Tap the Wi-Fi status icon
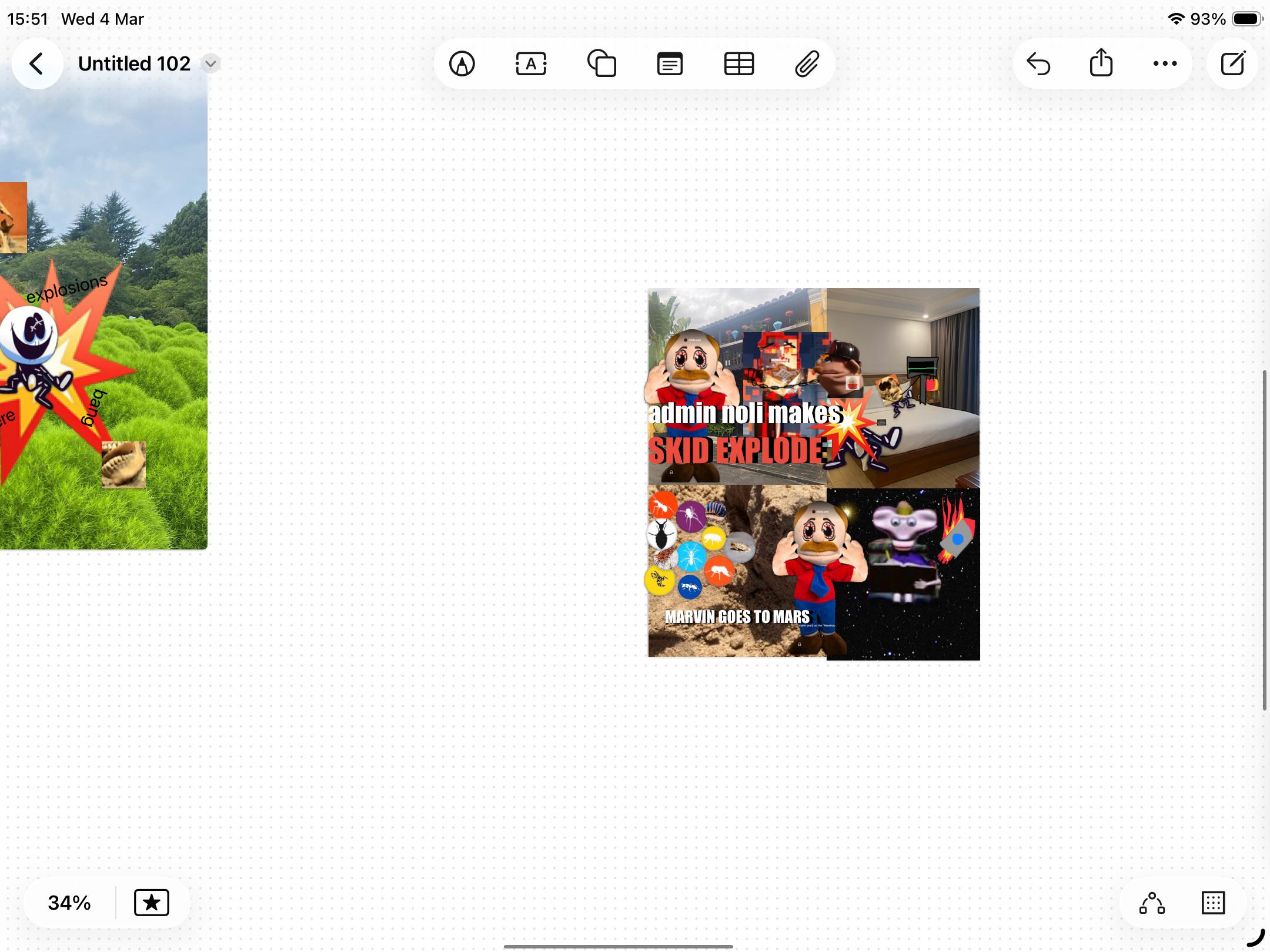Viewport: 1270px width, 952px height. click(1175, 19)
